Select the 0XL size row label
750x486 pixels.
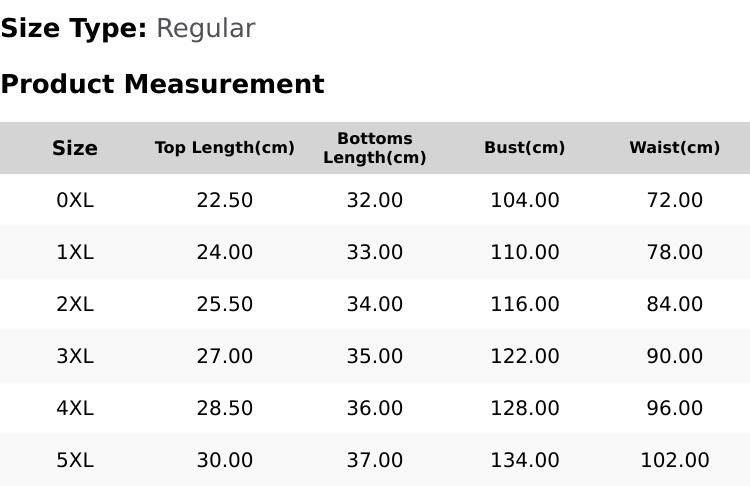(75, 200)
